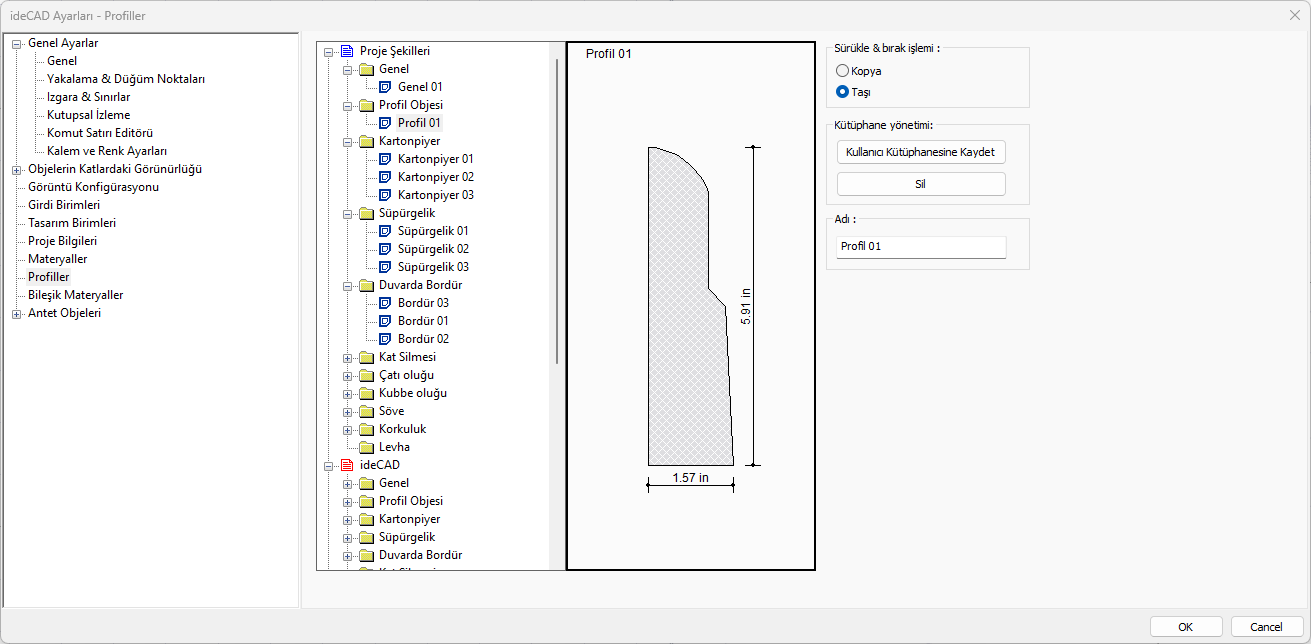Image resolution: width=1311 pixels, height=644 pixels.
Task: Select the Kopya radio button
Action: click(x=843, y=71)
